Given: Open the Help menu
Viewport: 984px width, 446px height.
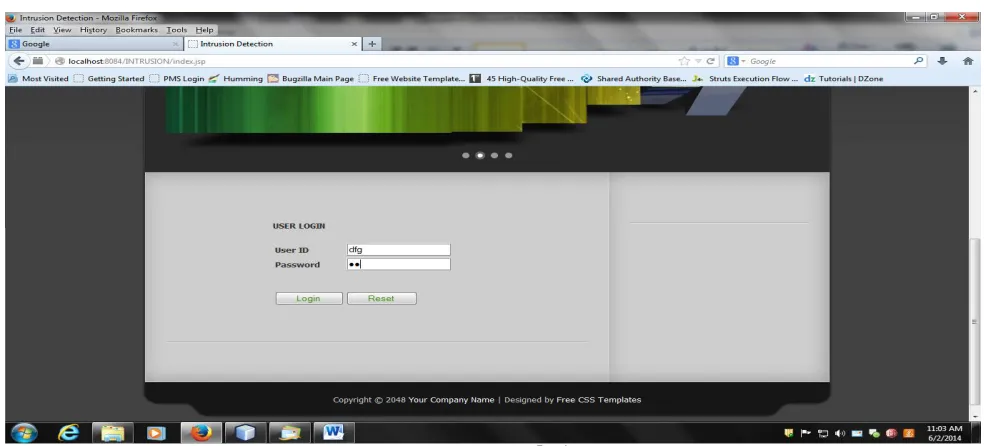Looking at the screenshot, I should 204,29.
